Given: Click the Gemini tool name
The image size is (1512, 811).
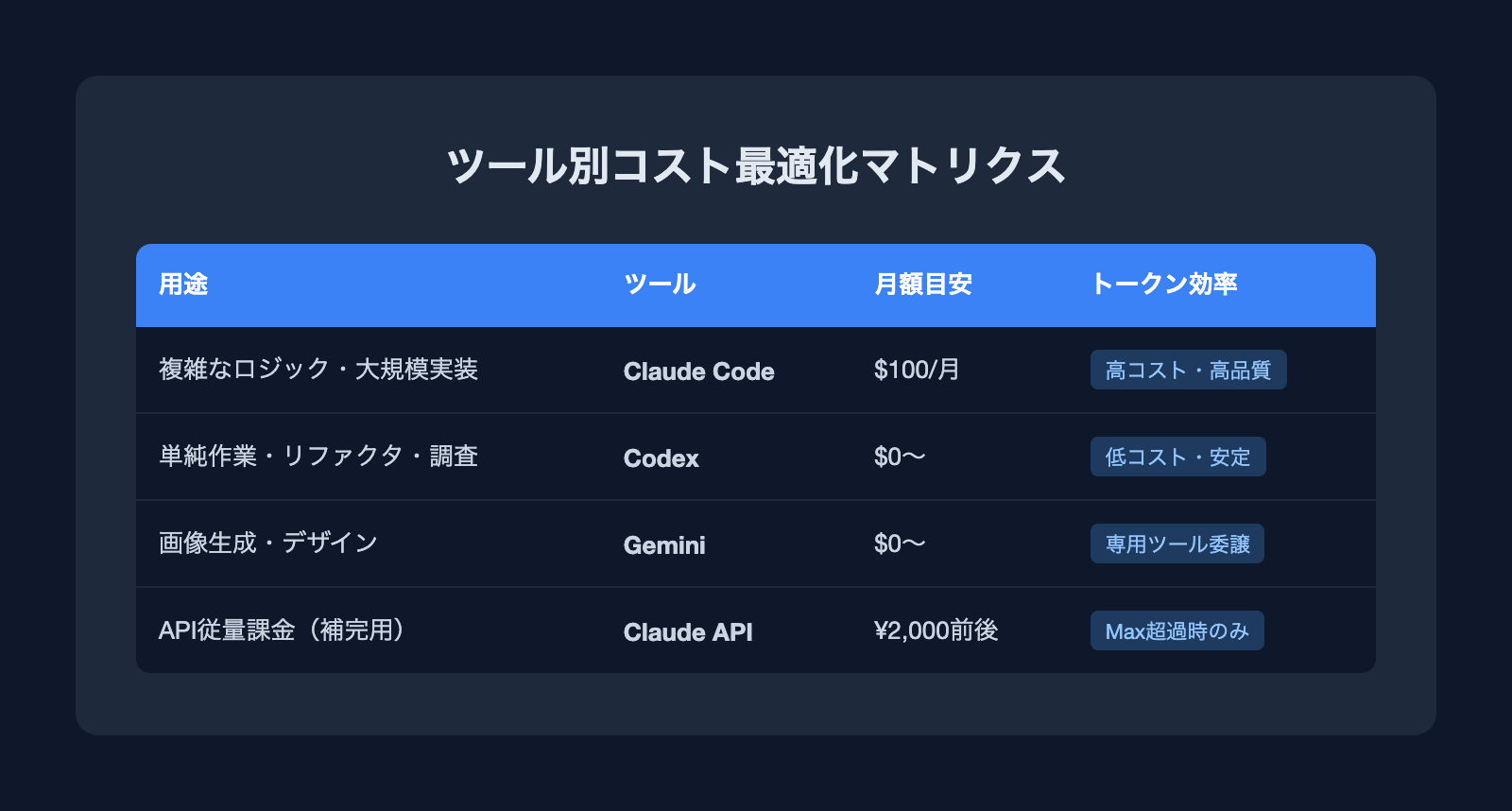Looking at the screenshot, I should coord(664,545).
